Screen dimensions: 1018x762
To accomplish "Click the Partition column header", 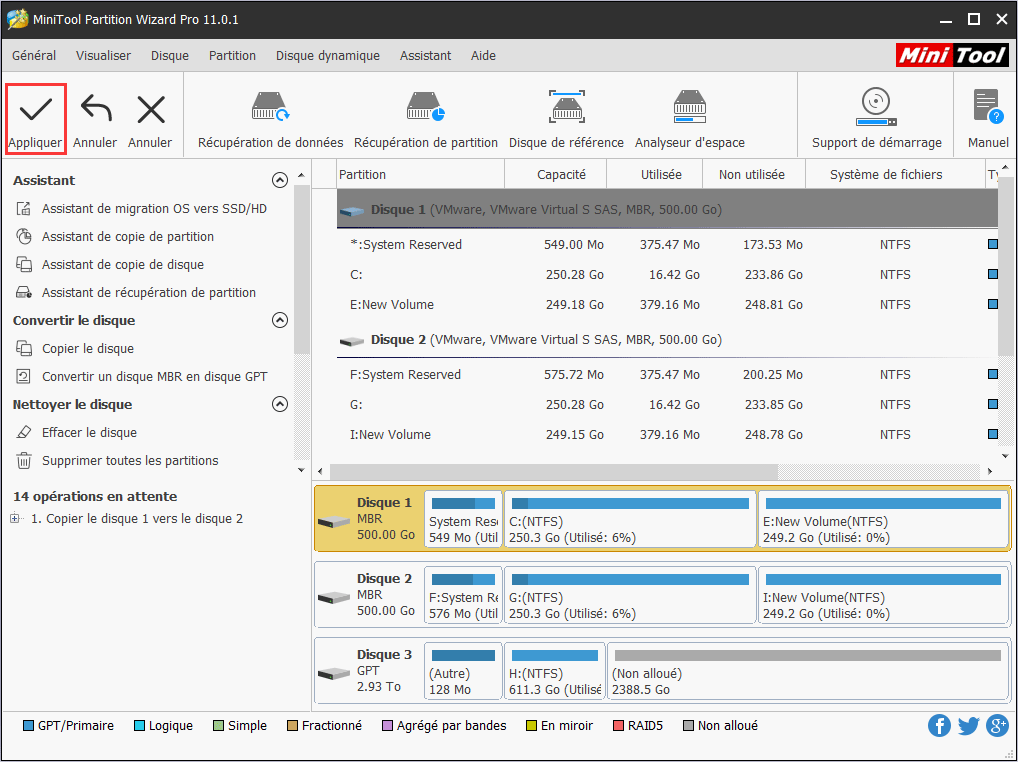I will pos(421,175).
